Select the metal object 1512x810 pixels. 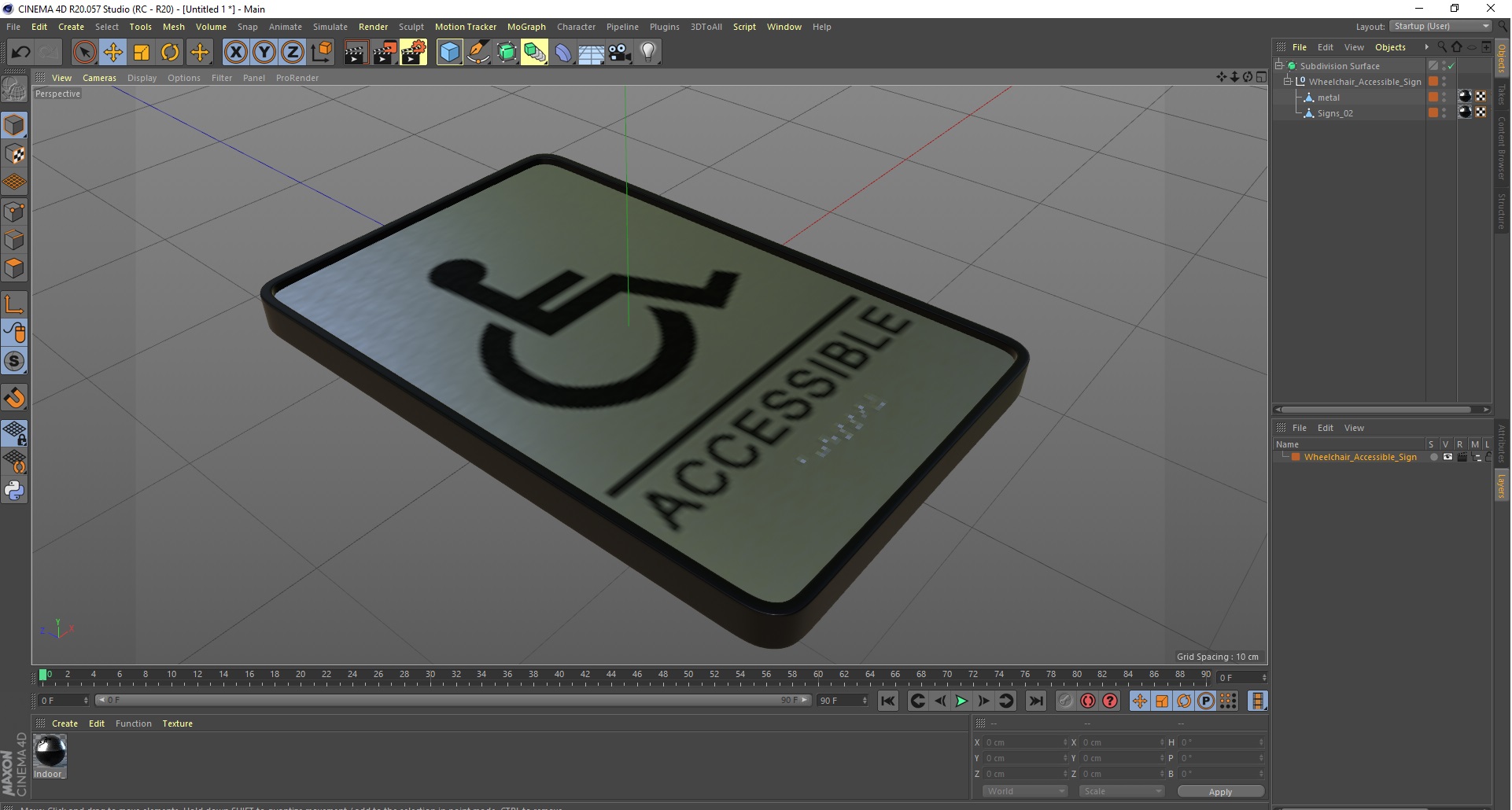tap(1329, 98)
